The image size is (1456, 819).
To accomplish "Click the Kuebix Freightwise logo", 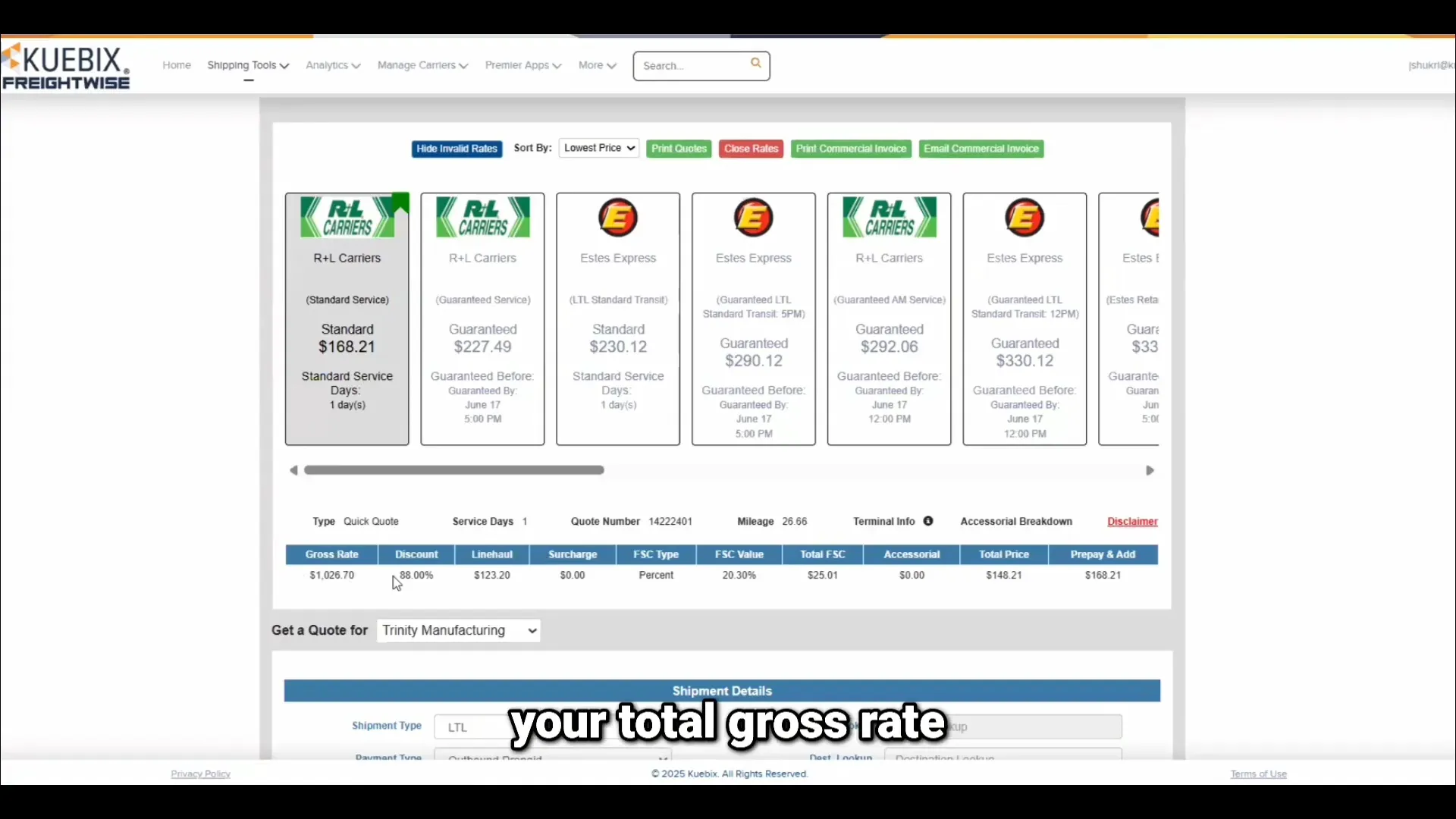I will [67, 67].
